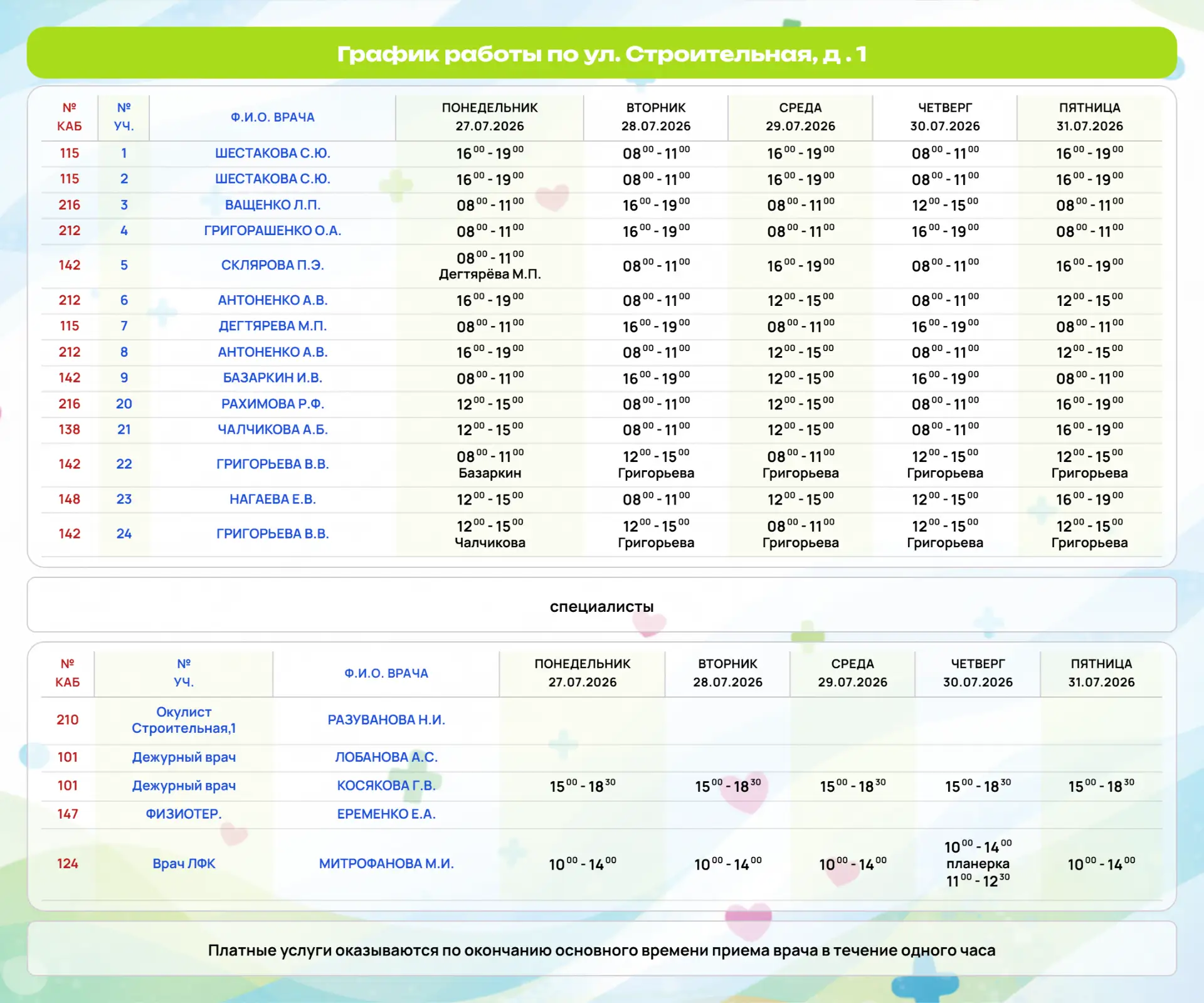Select specialist name "ЛОБАНОВА А.С."
This screenshot has height=1003, width=1204.
point(386,757)
